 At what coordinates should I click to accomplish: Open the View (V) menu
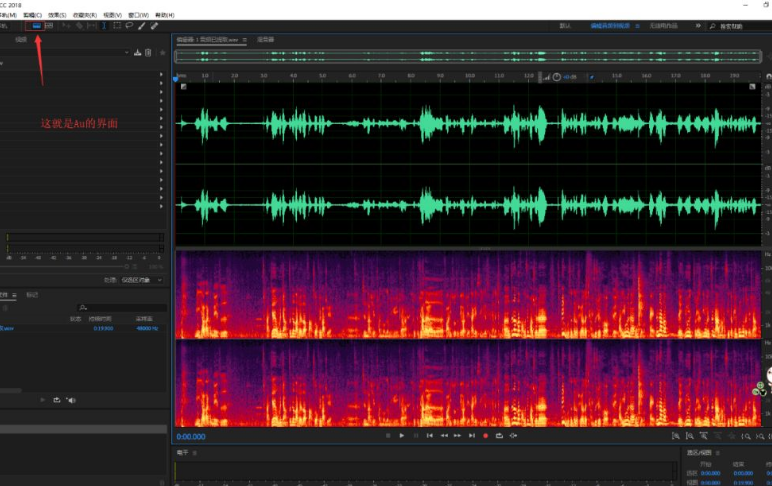(x=112, y=15)
